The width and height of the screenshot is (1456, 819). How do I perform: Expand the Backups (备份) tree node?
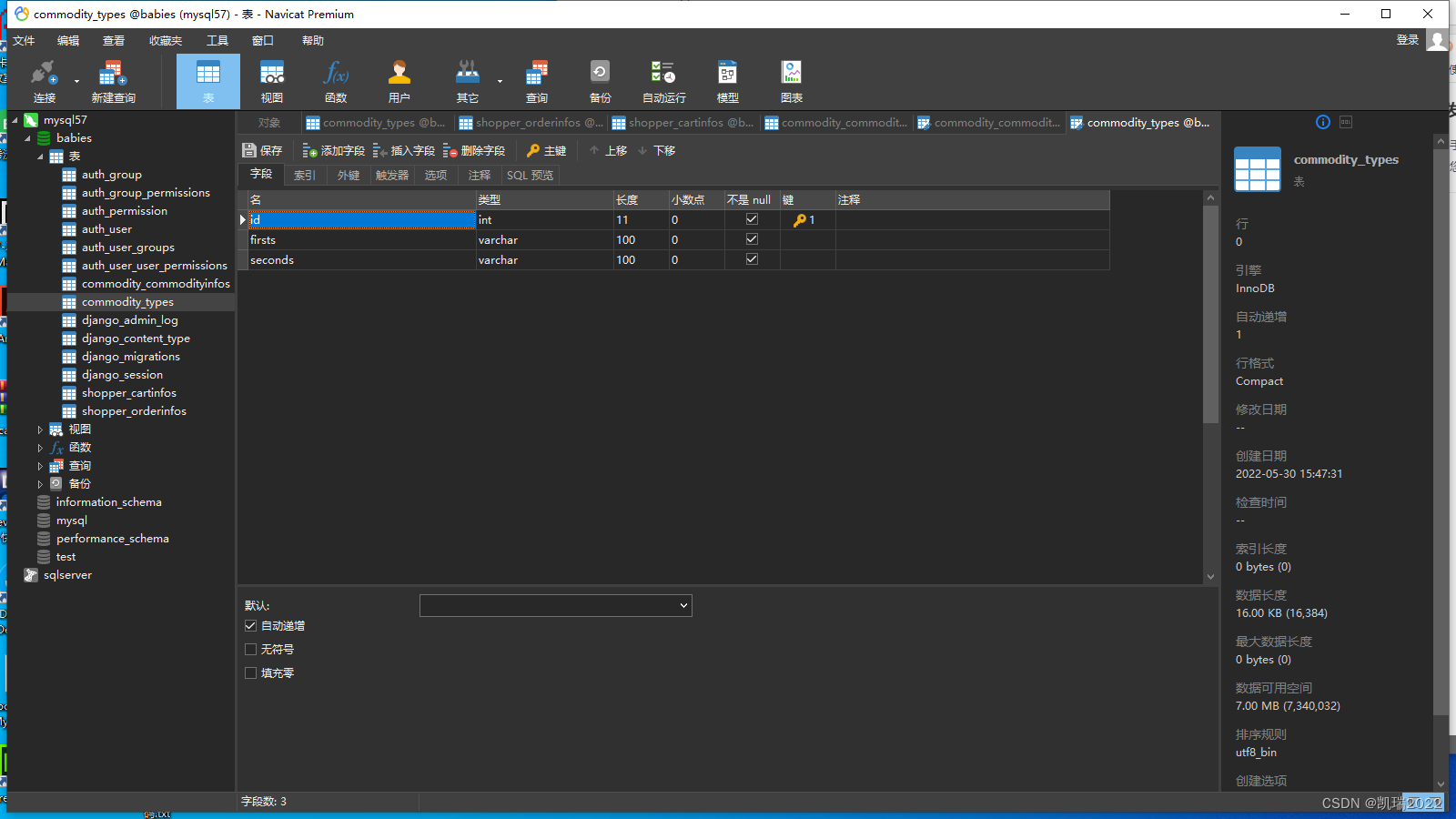(x=40, y=484)
